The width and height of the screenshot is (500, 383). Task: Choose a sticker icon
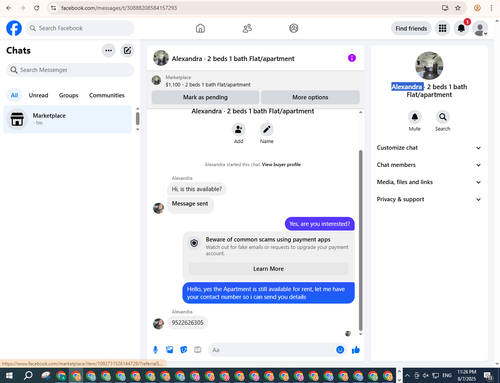tap(184, 350)
